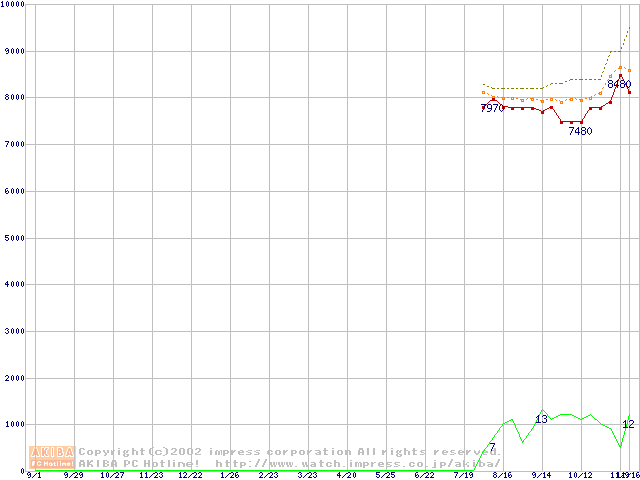Click the 7/19 date on x-axis
Viewport: 640px width, 480px height.
[463, 475]
